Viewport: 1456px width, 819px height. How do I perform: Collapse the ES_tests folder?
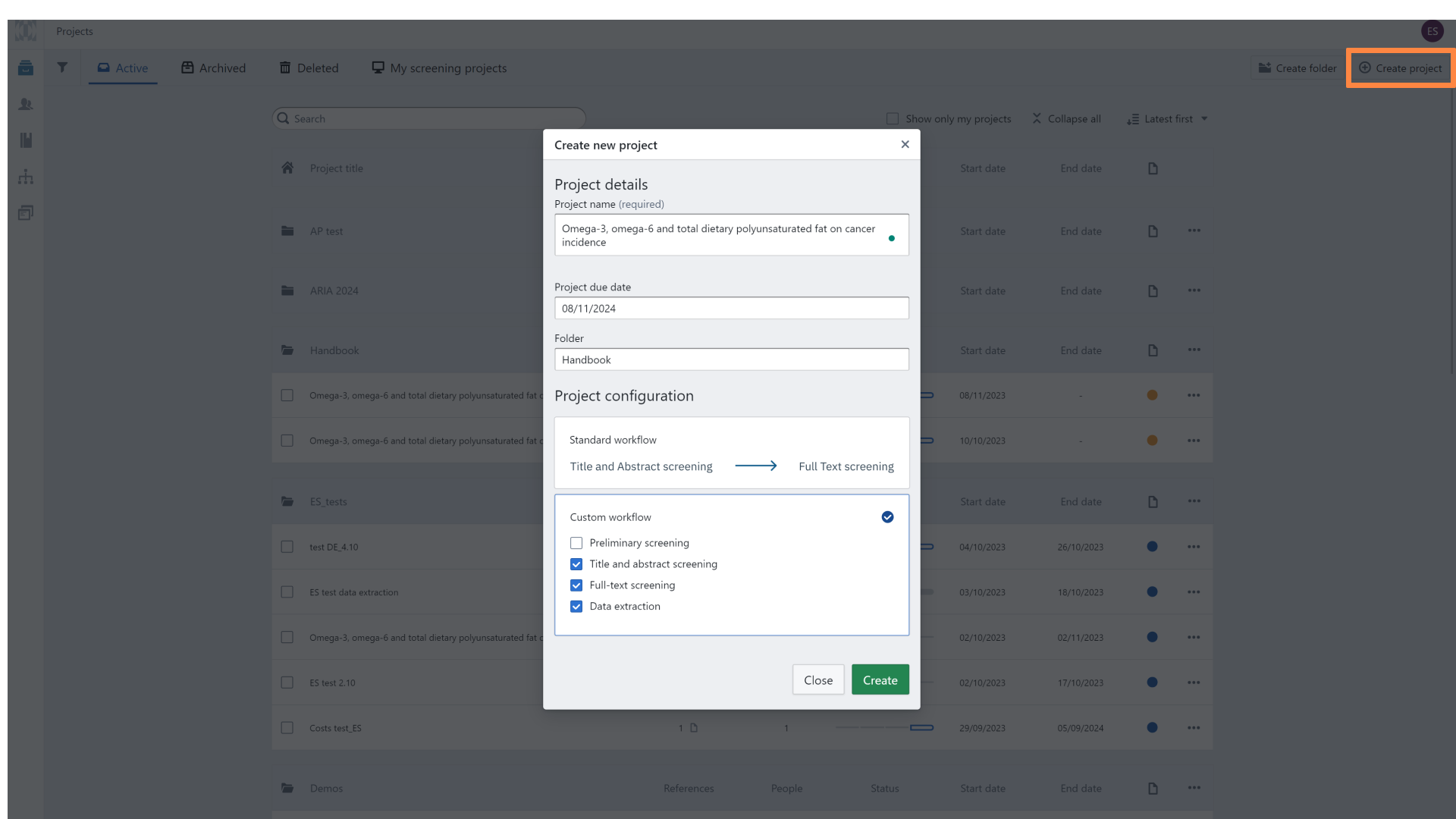(x=287, y=501)
